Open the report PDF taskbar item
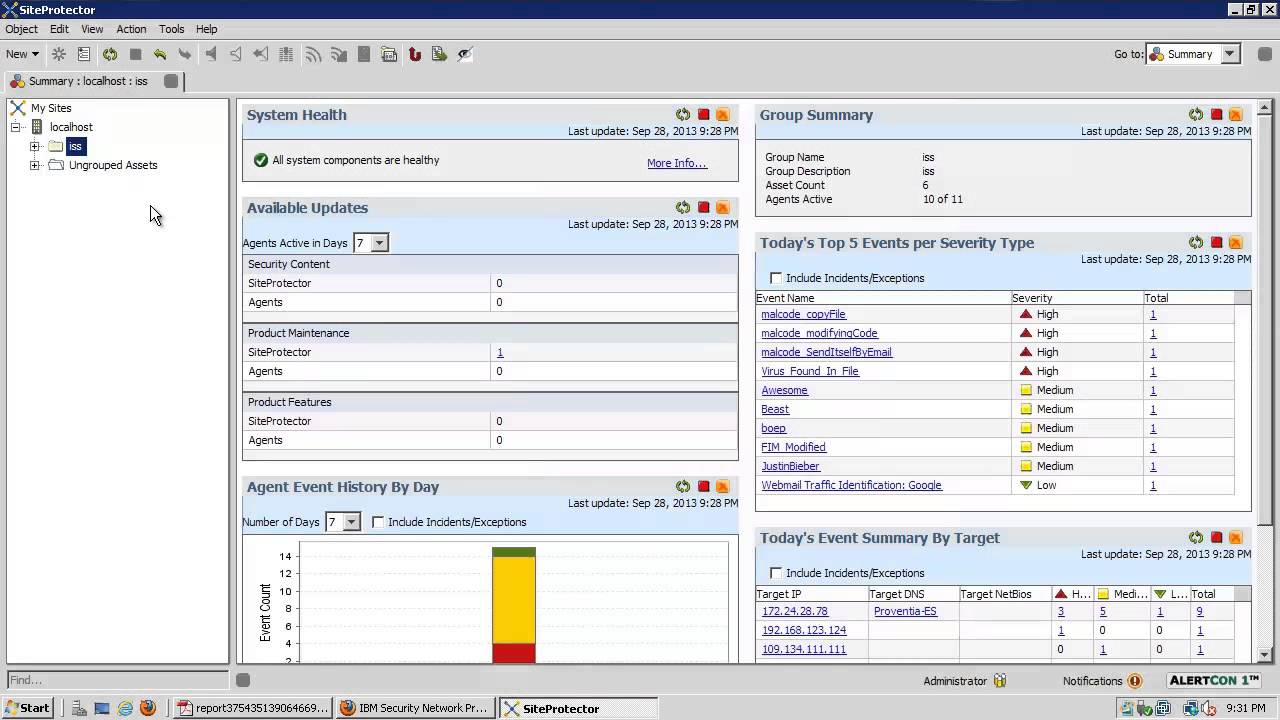 252,708
